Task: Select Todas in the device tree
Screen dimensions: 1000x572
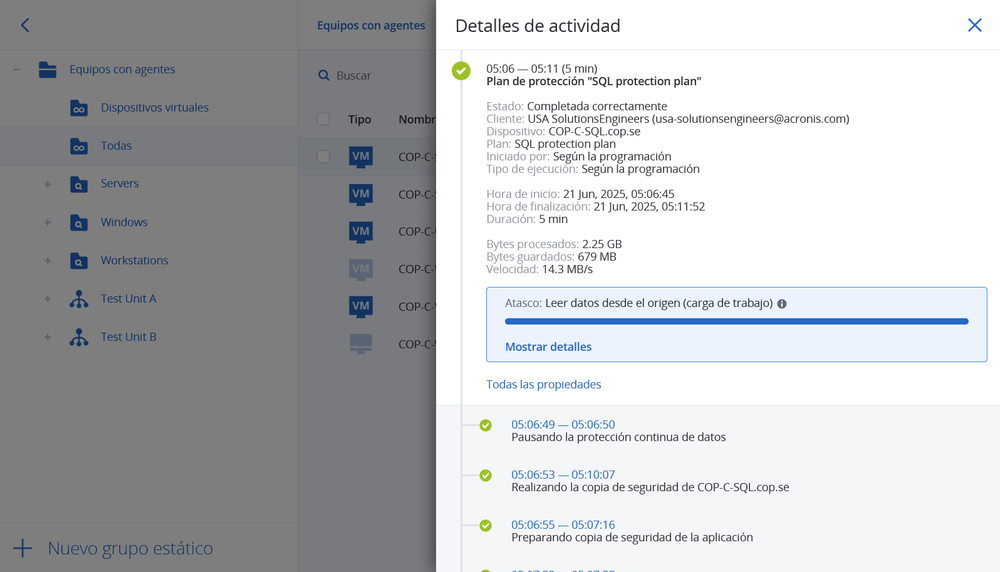Action: pyautogui.click(x=116, y=146)
